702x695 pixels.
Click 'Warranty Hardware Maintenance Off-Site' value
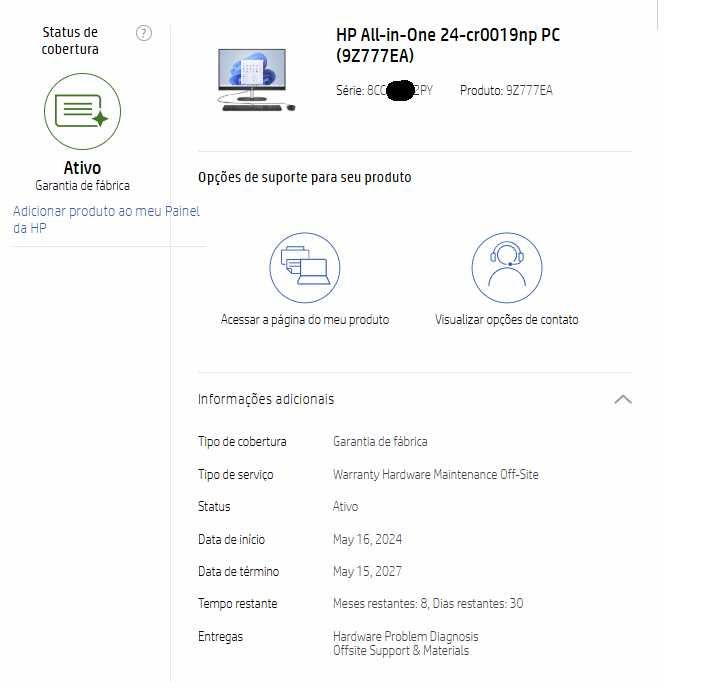tap(436, 474)
